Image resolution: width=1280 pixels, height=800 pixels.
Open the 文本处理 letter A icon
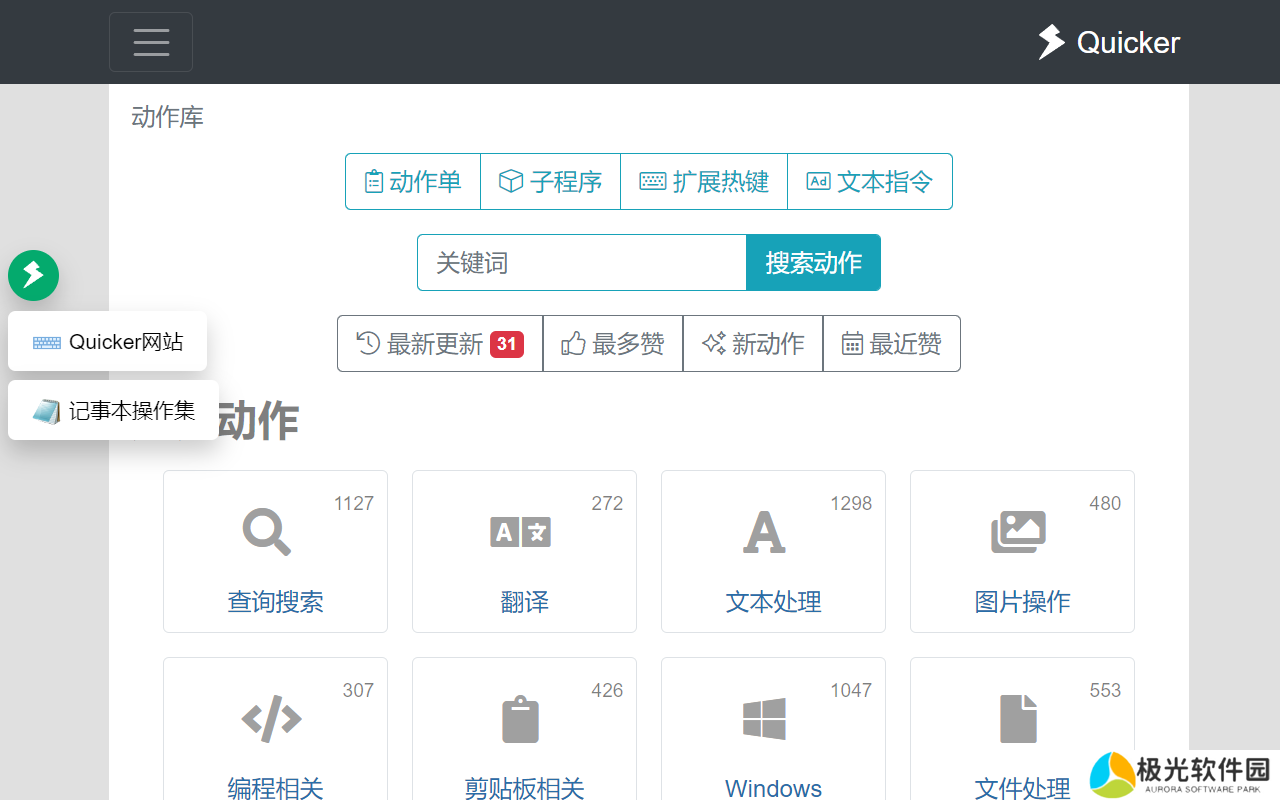click(764, 532)
